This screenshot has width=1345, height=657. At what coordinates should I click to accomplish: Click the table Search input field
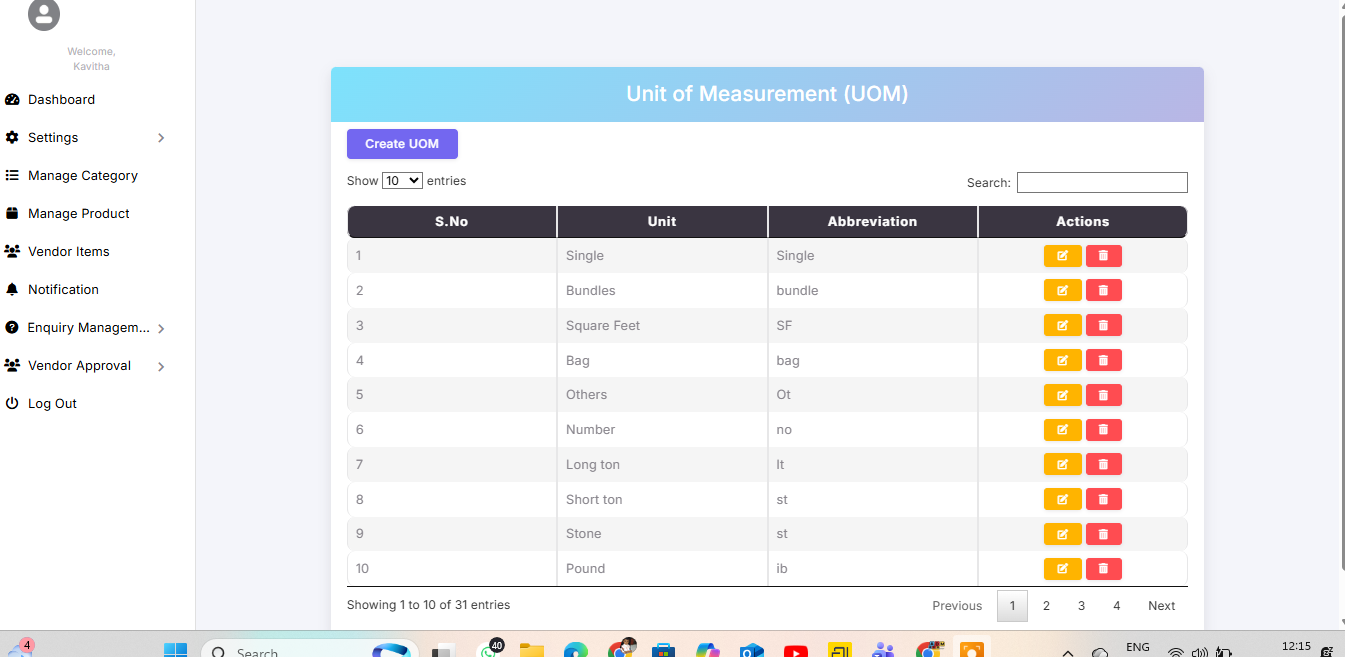pos(1102,183)
